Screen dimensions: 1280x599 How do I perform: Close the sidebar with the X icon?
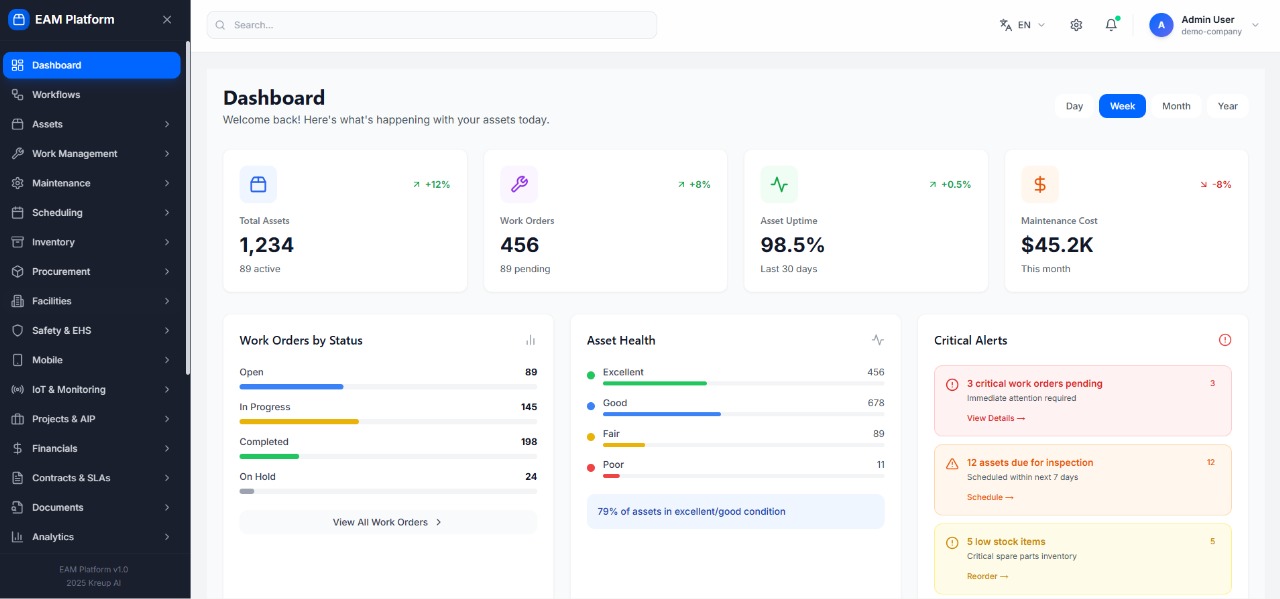coord(167,20)
